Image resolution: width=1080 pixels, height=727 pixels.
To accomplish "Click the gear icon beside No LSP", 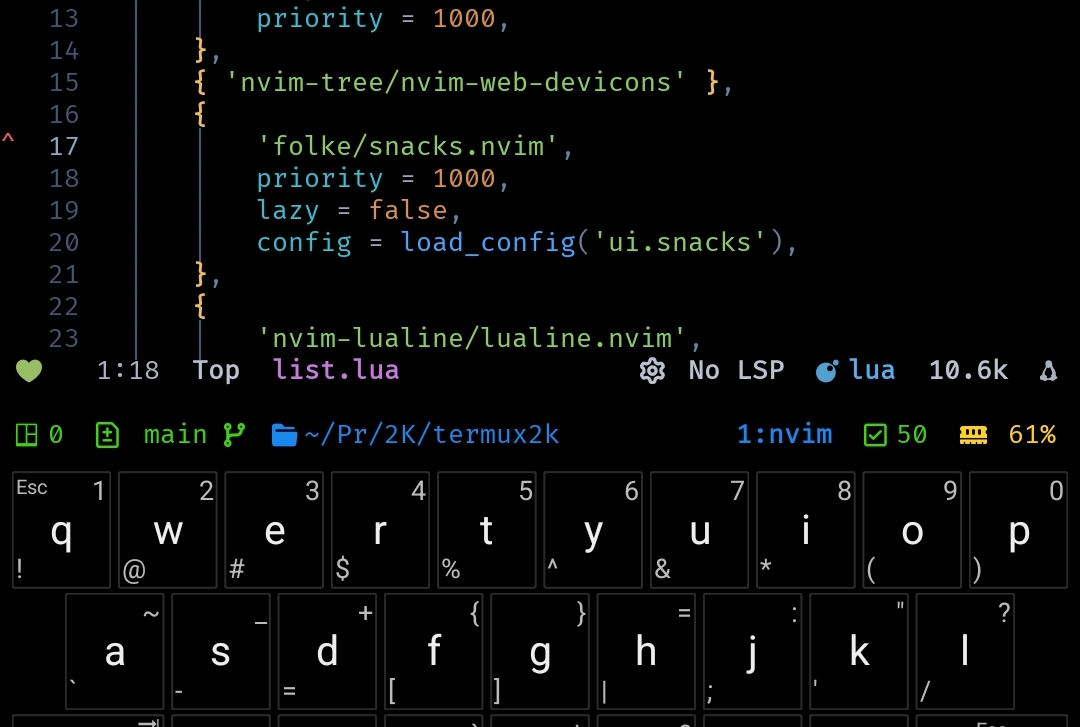I will pos(652,371).
